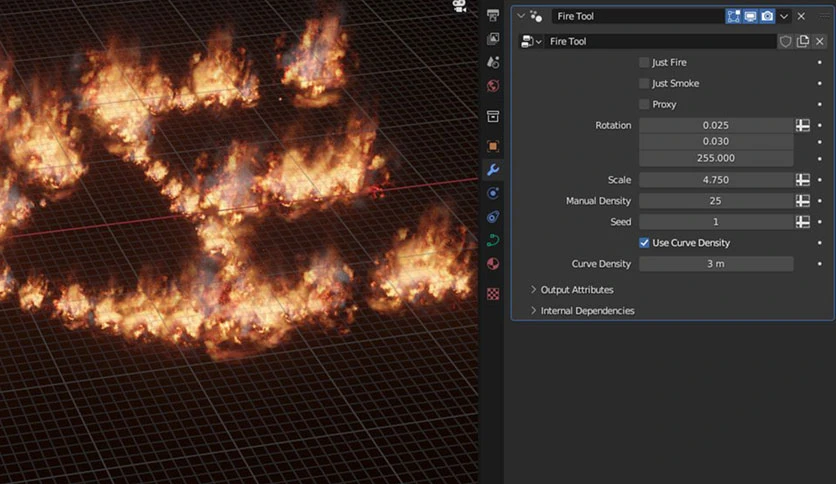Click the Manual Density label text

coord(598,201)
